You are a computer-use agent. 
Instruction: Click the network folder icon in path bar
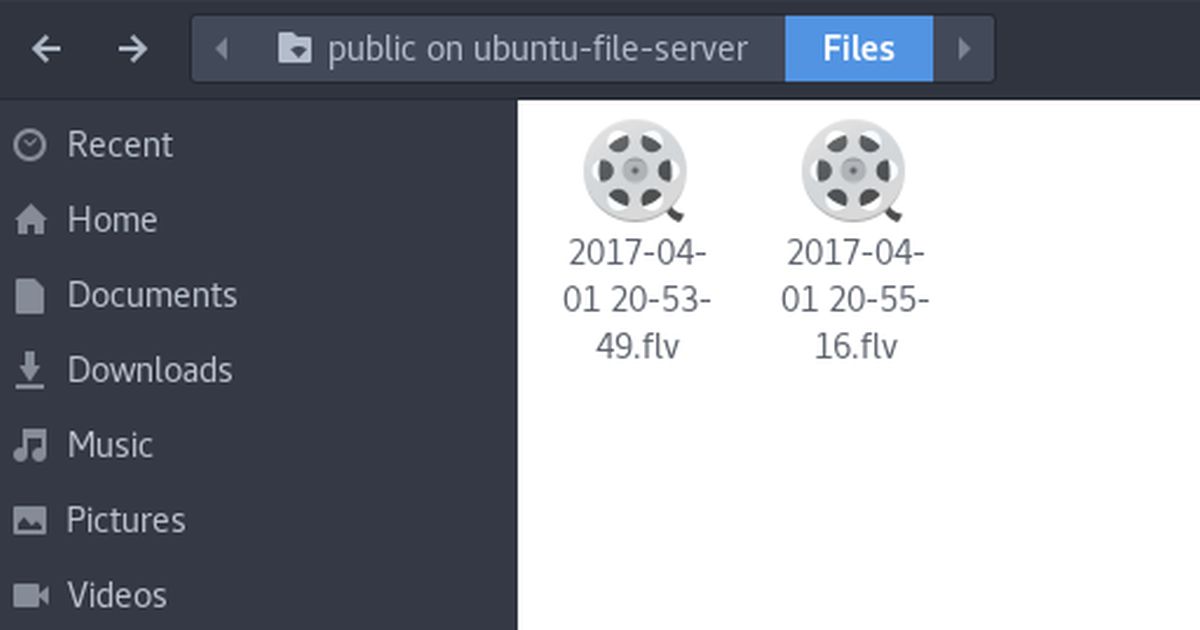pos(295,48)
